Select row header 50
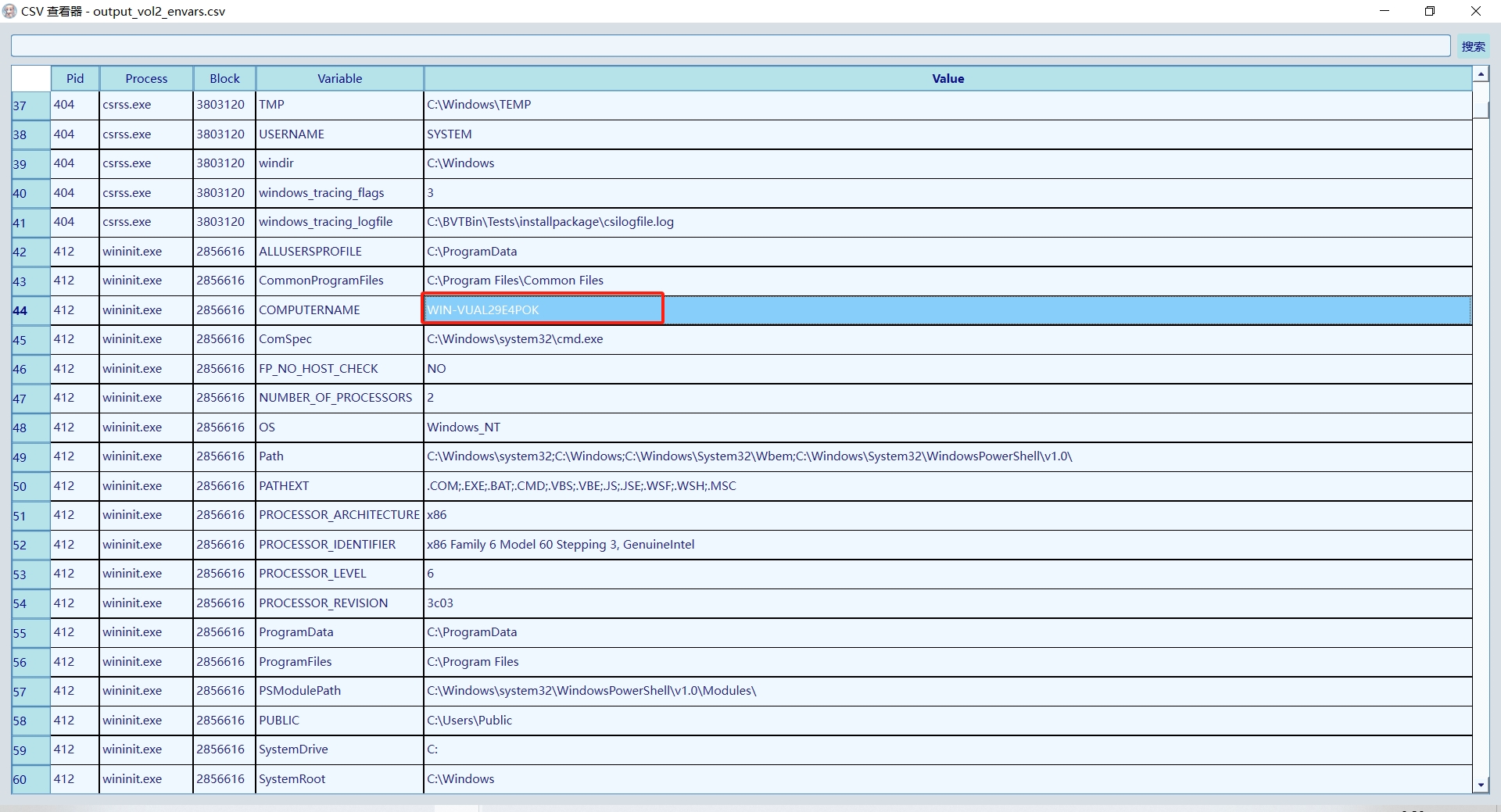 pyautogui.click(x=31, y=486)
